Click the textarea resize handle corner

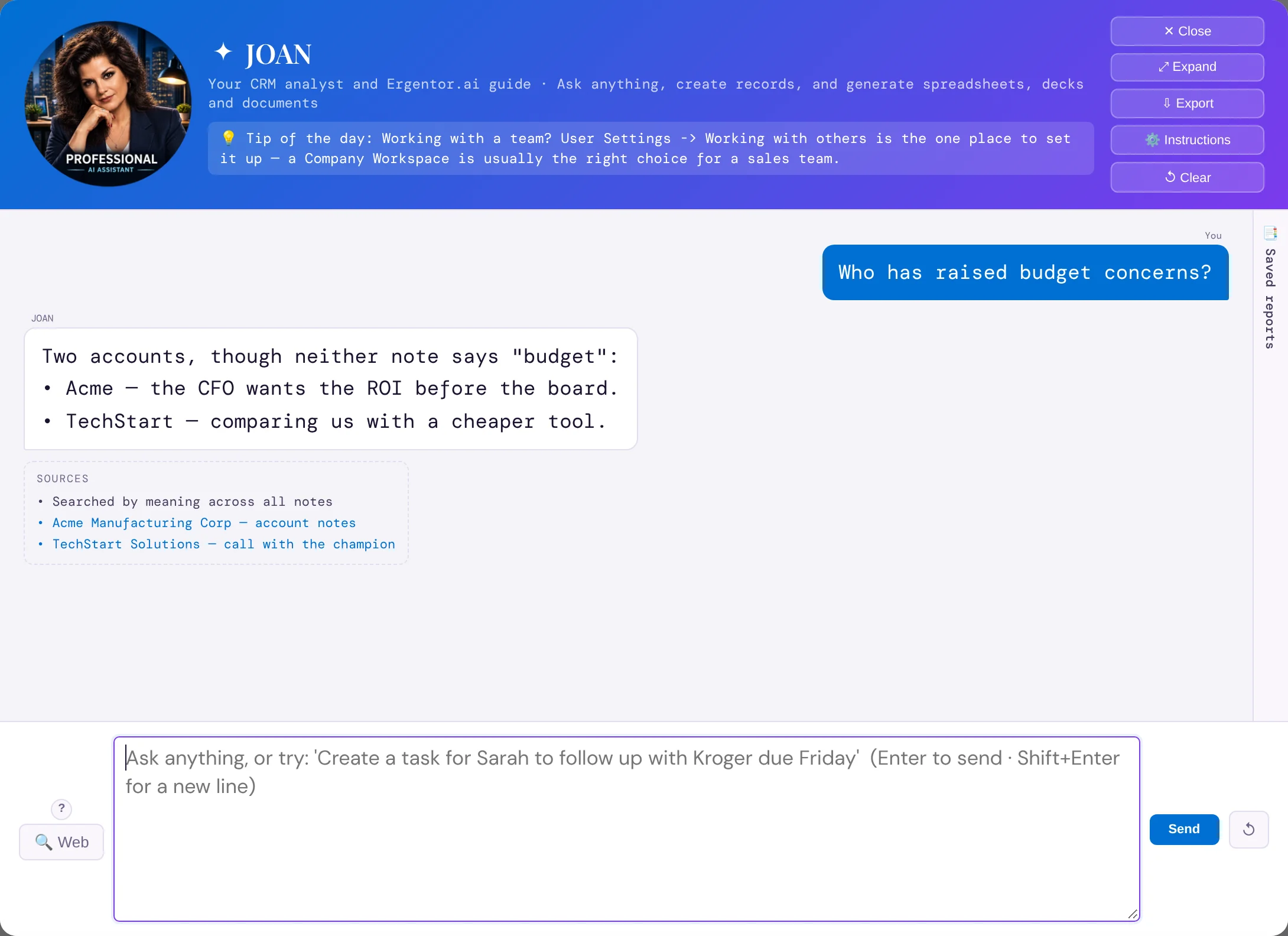coord(1133,914)
